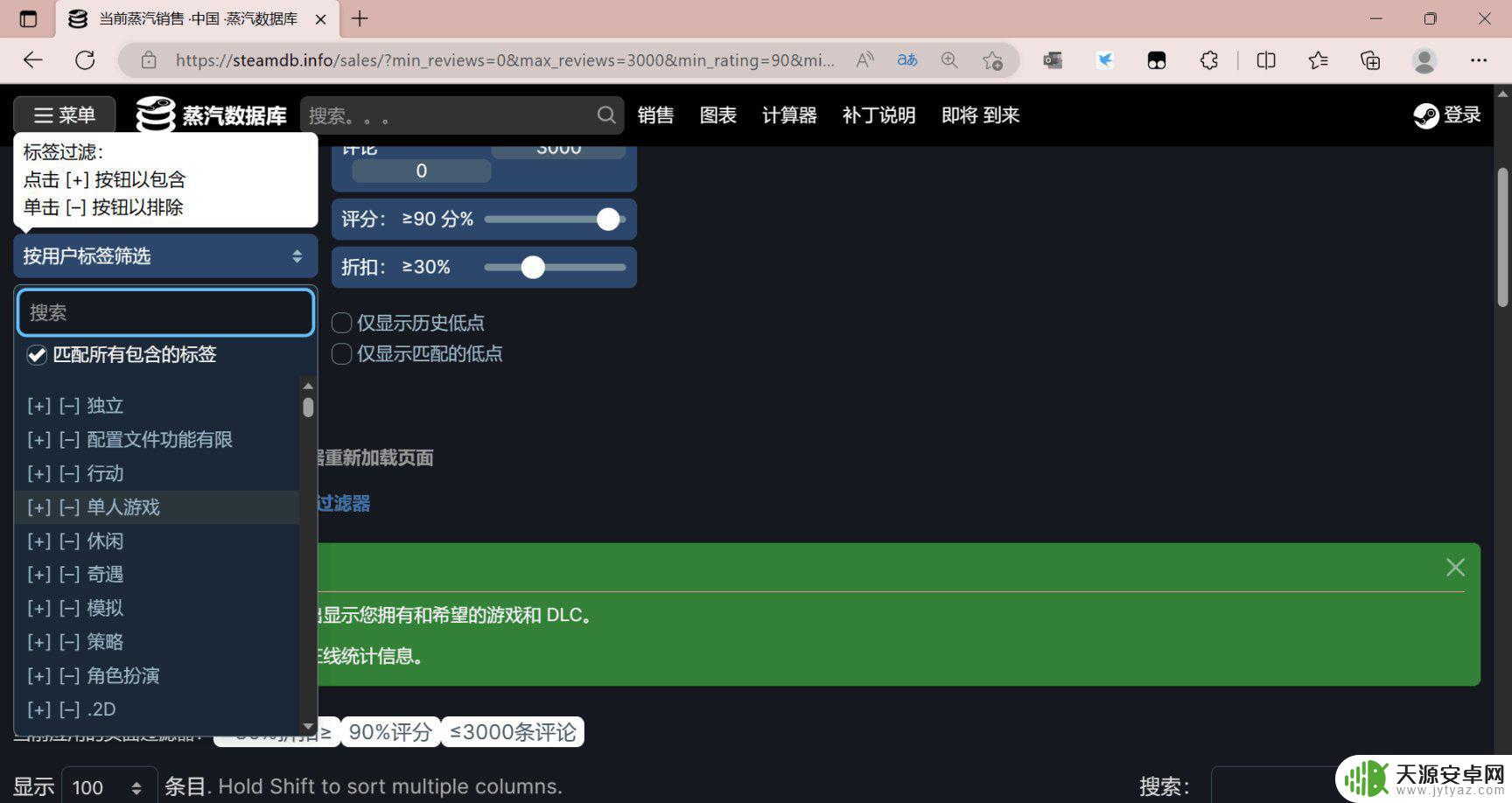Open the 即将 到来 nav item
Viewport: 1512px width, 803px height.
coord(981,115)
